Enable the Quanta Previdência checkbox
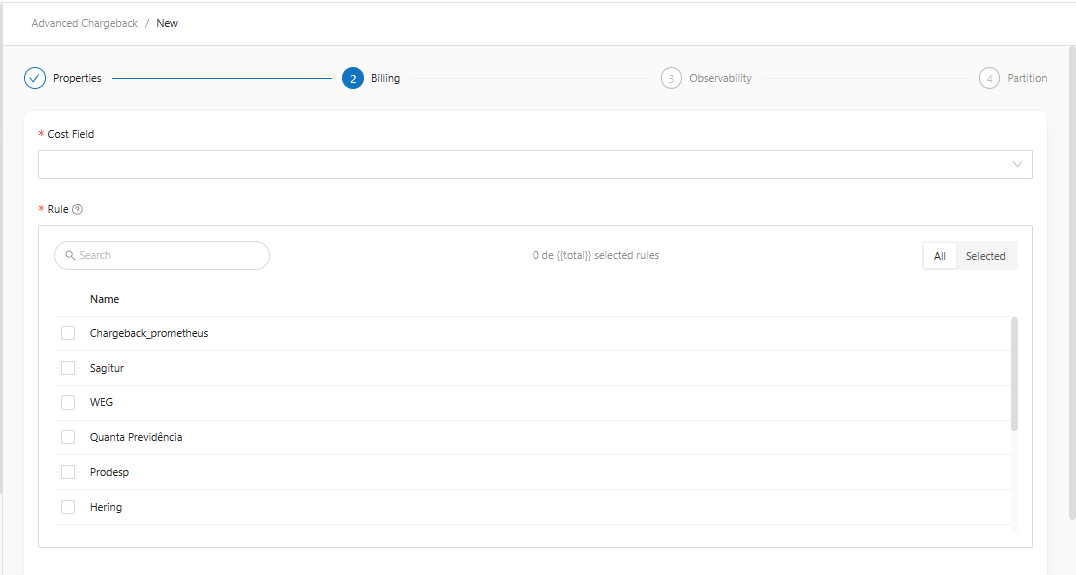Image resolution: width=1076 pixels, height=575 pixels. click(x=68, y=437)
